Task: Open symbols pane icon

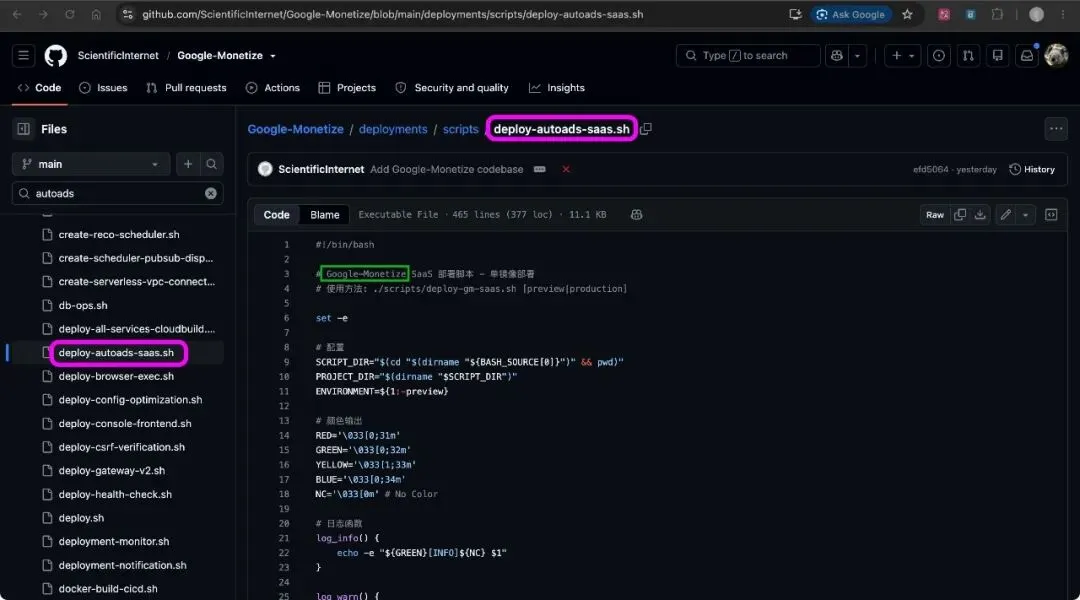Action: coord(1051,215)
